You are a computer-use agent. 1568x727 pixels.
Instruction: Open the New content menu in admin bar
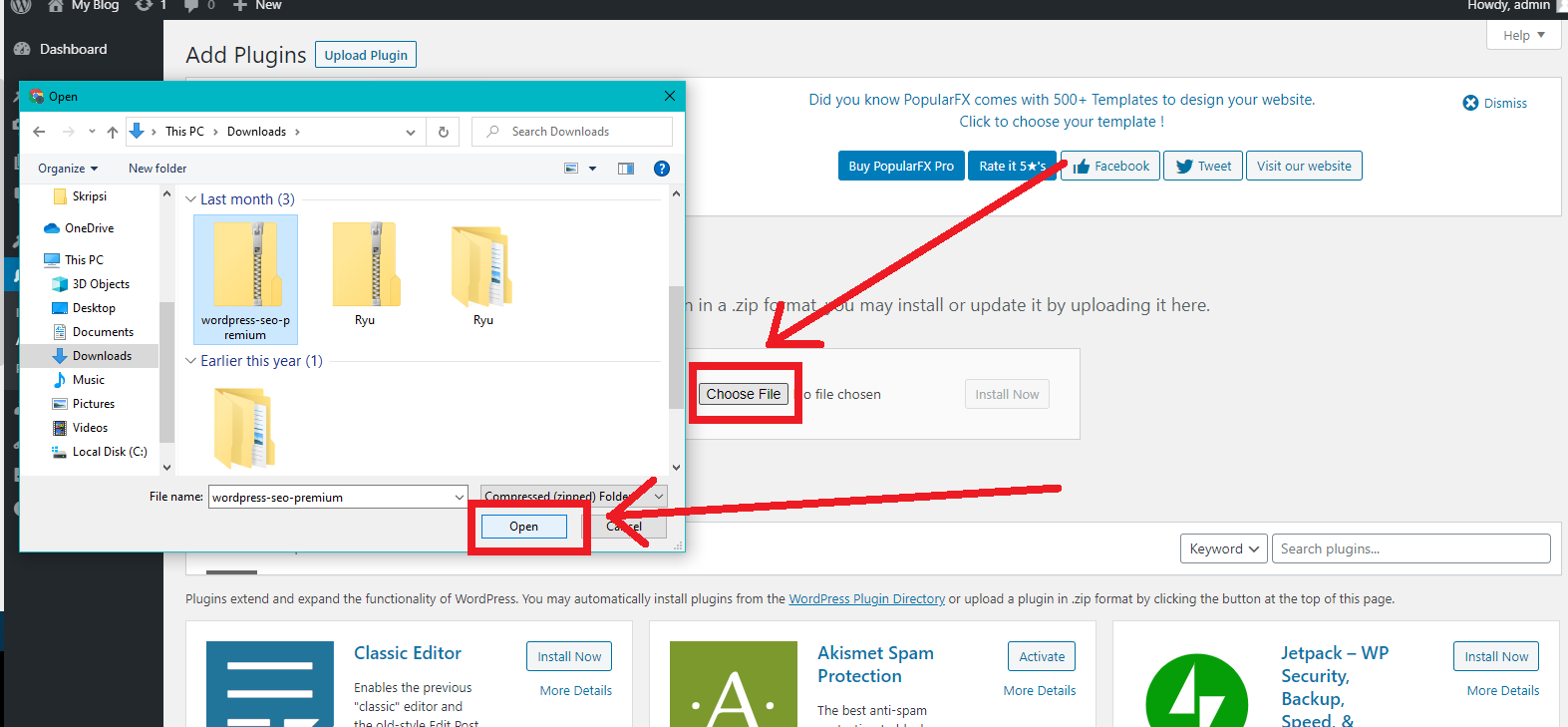pyautogui.click(x=257, y=5)
